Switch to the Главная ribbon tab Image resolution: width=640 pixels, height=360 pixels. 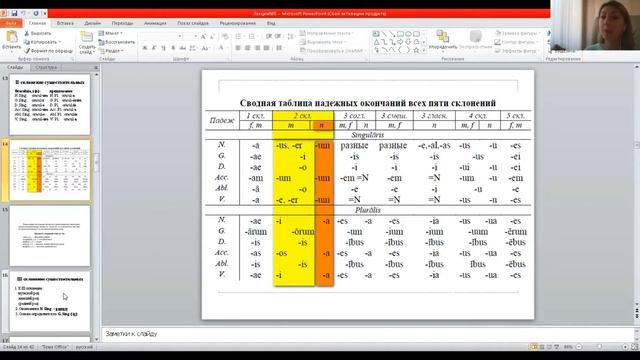[x=37, y=23]
